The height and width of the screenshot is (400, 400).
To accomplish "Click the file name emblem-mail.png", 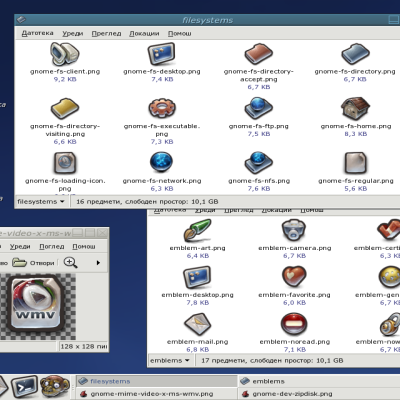I will click(197, 342).
